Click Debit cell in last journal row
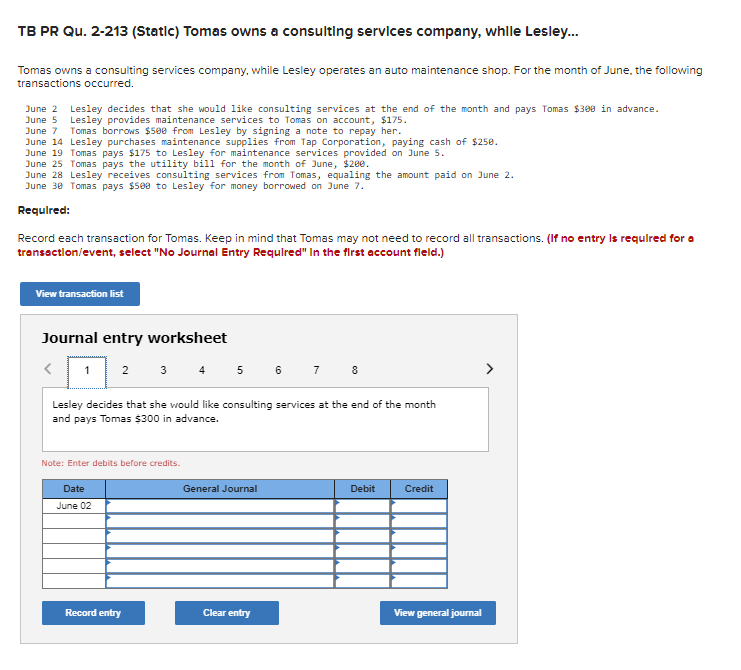Screen dimensions: 741x670 click(362, 581)
